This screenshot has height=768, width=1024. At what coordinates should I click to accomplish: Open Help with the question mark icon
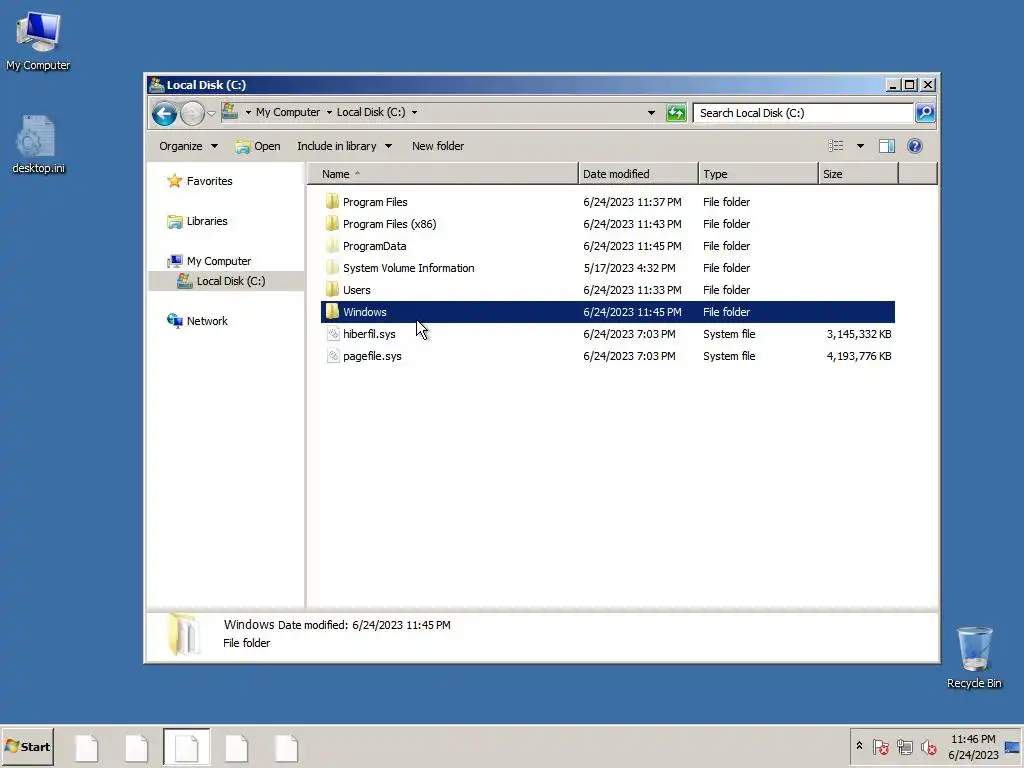click(915, 146)
